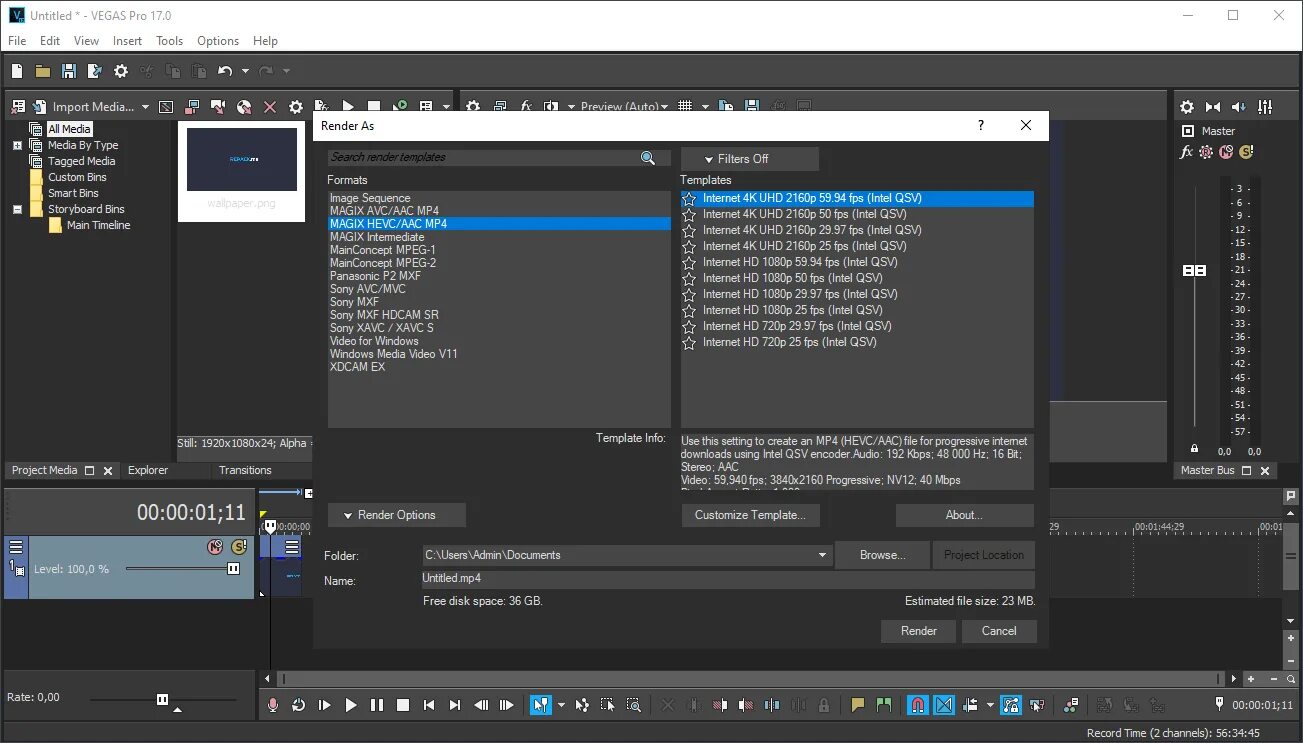This screenshot has width=1303, height=743.
Task: Expand Render Options section
Action: coord(397,515)
